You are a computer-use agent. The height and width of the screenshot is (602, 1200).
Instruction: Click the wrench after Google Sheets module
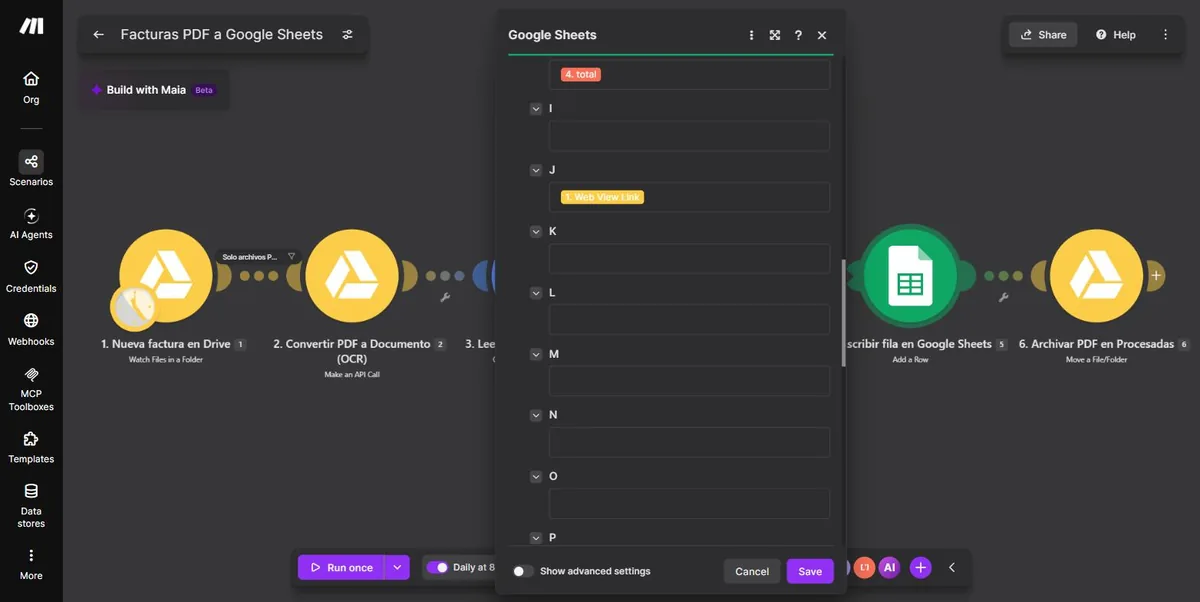point(1004,297)
